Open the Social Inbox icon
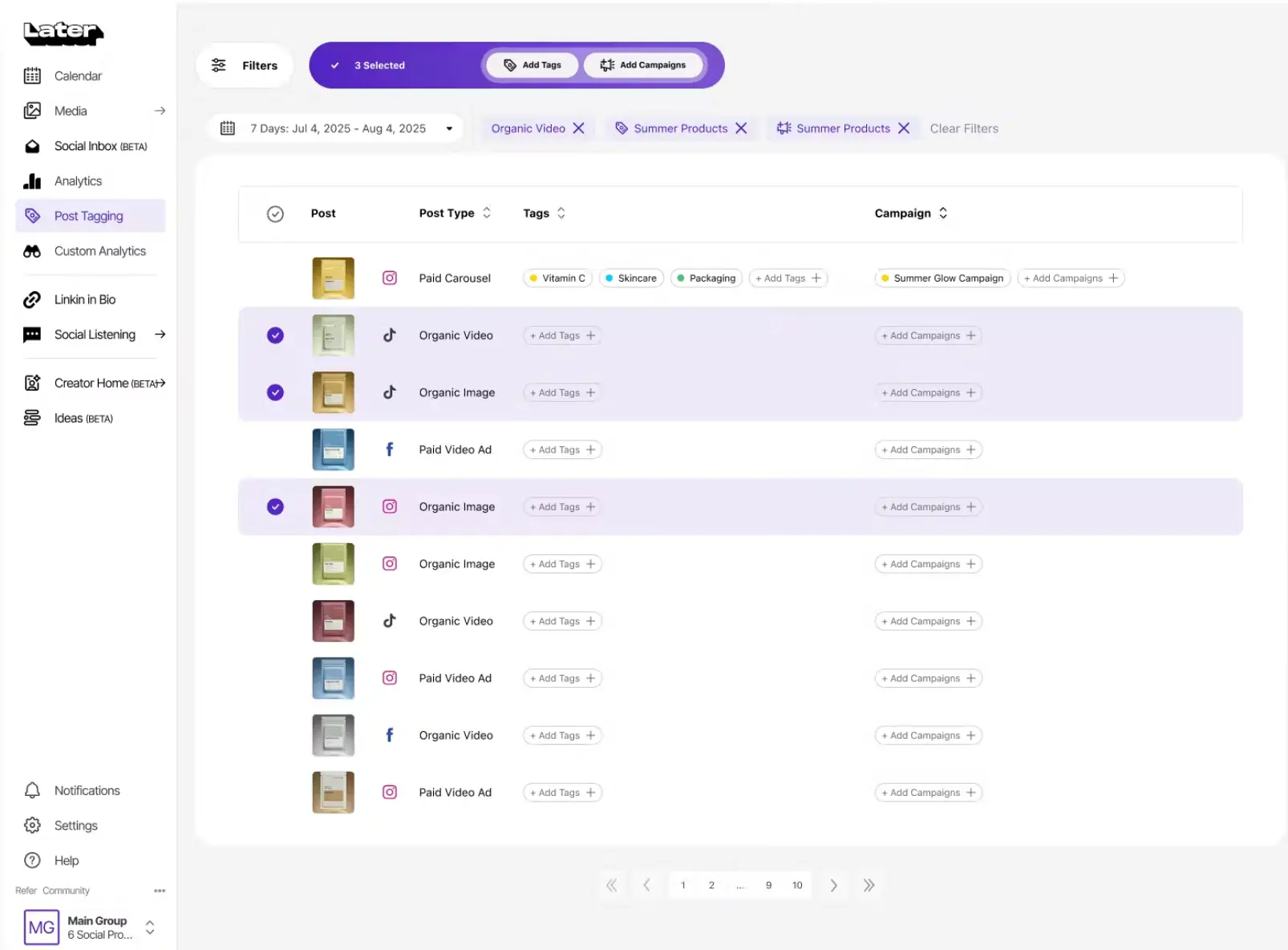This screenshot has width=1288, height=950. 32,146
